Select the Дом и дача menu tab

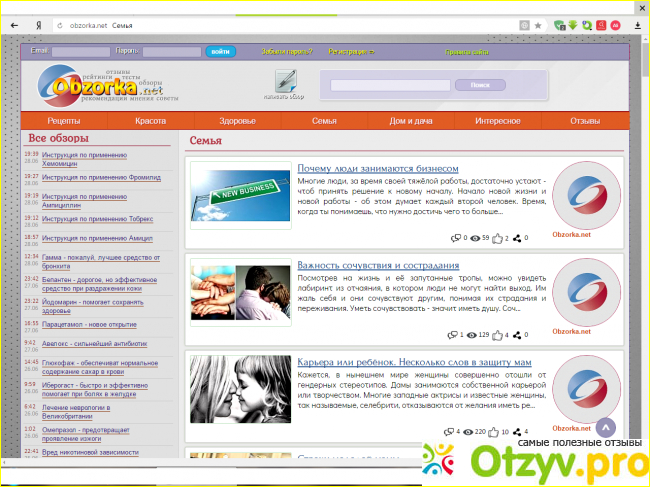(x=411, y=121)
